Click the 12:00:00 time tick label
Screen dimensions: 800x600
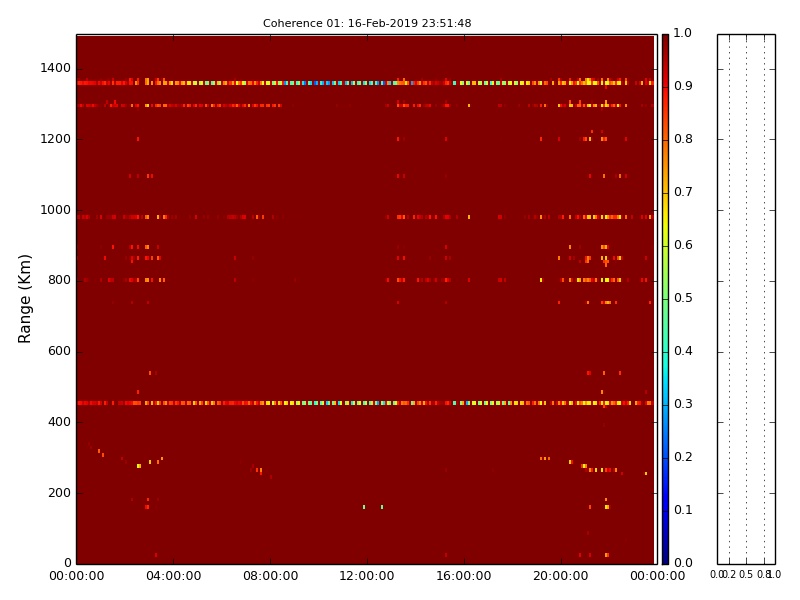click(367, 577)
